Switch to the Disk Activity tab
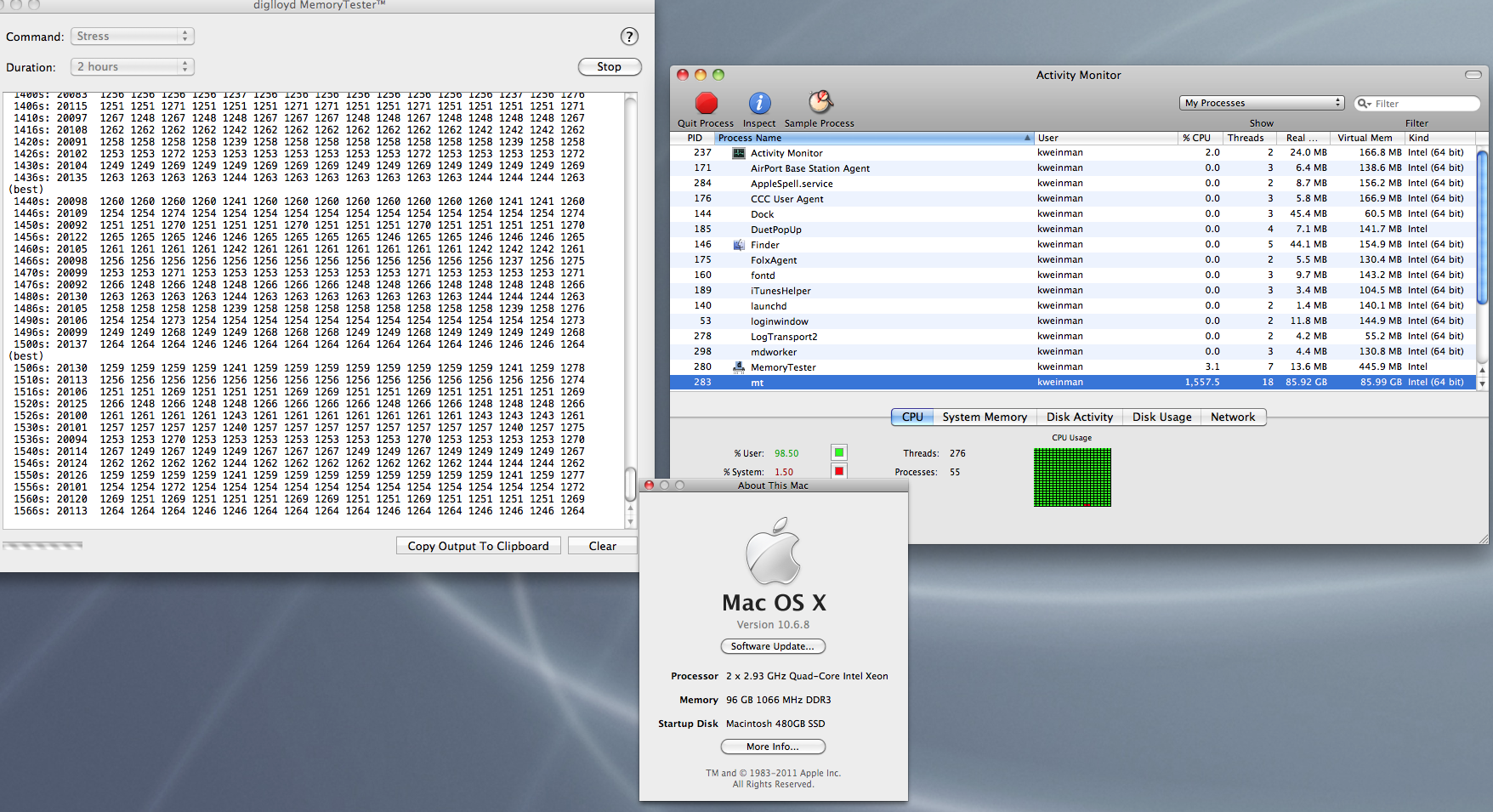 (1079, 417)
